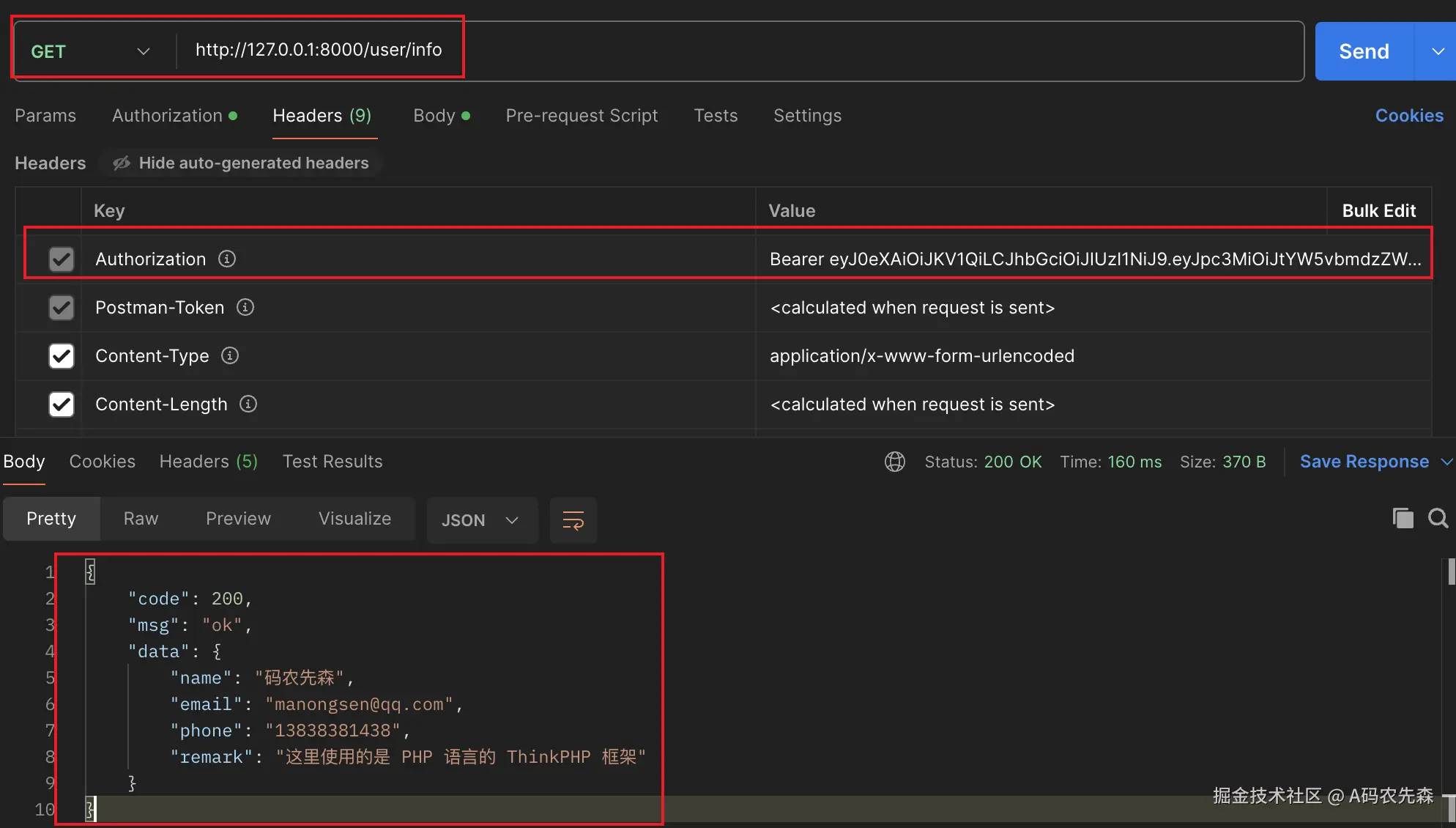The width and height of the screenshot is (1456, 828).
Task: Click the info icon beside Postman-Token
Action: [x=245, y=307]
